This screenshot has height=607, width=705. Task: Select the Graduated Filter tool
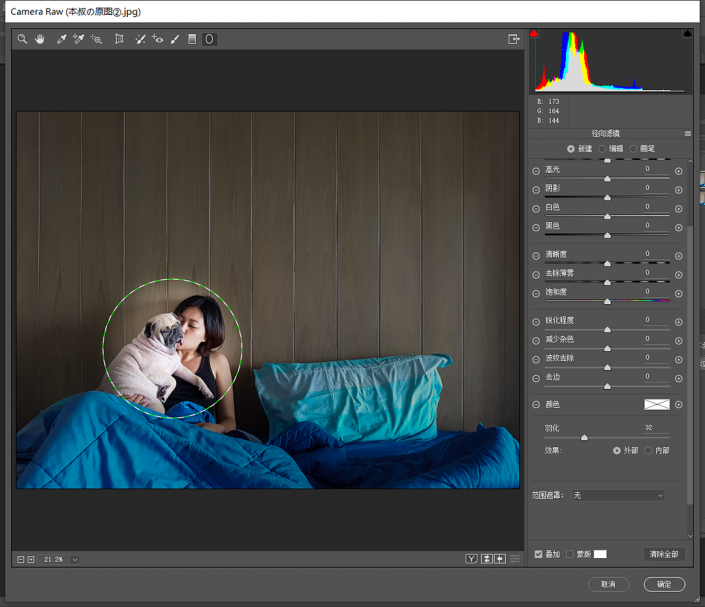[192, 39]
